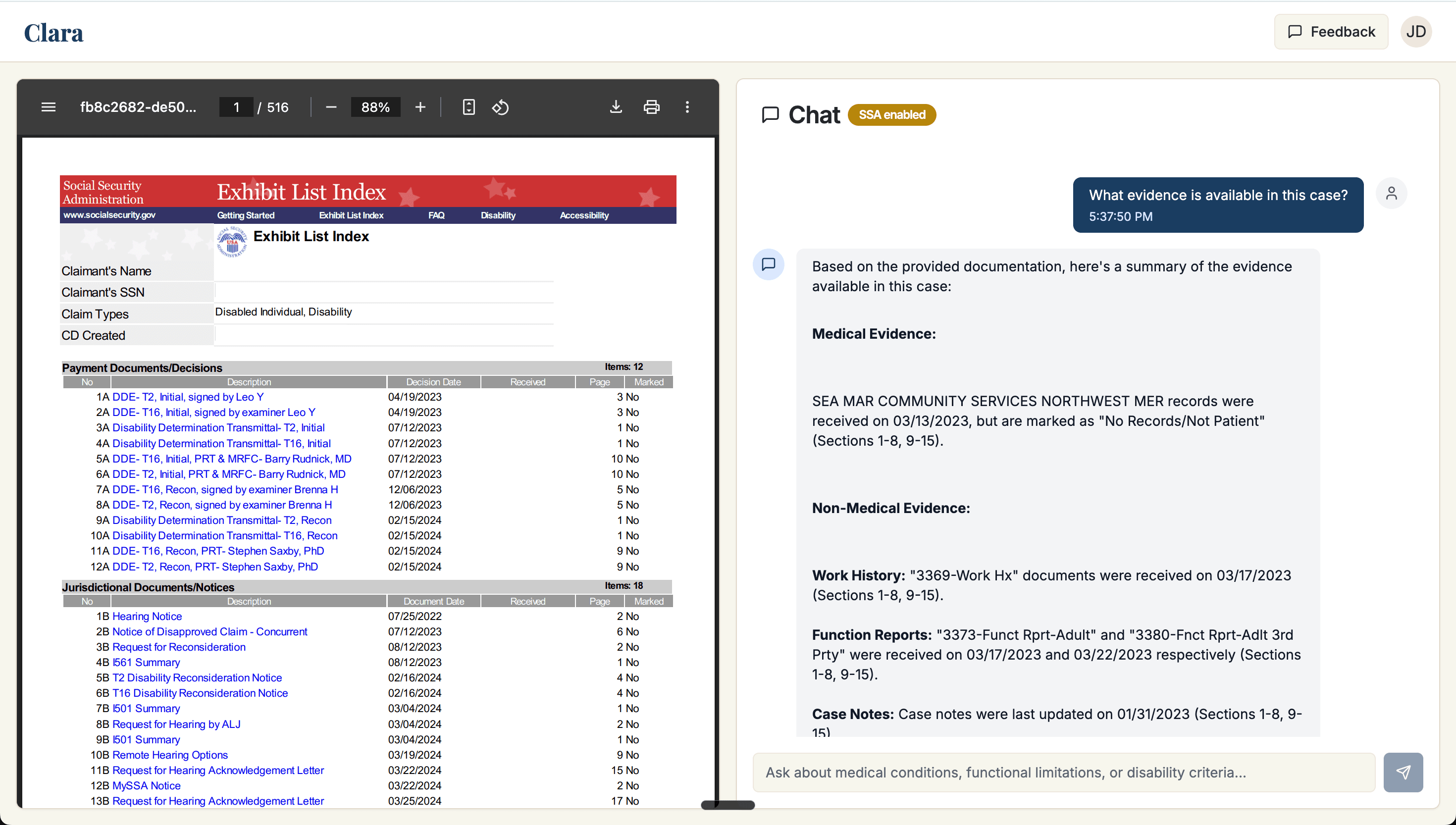
Task: Open 3A Disability Determination Transmittal- T2, Initial
Action: (219, 427)
